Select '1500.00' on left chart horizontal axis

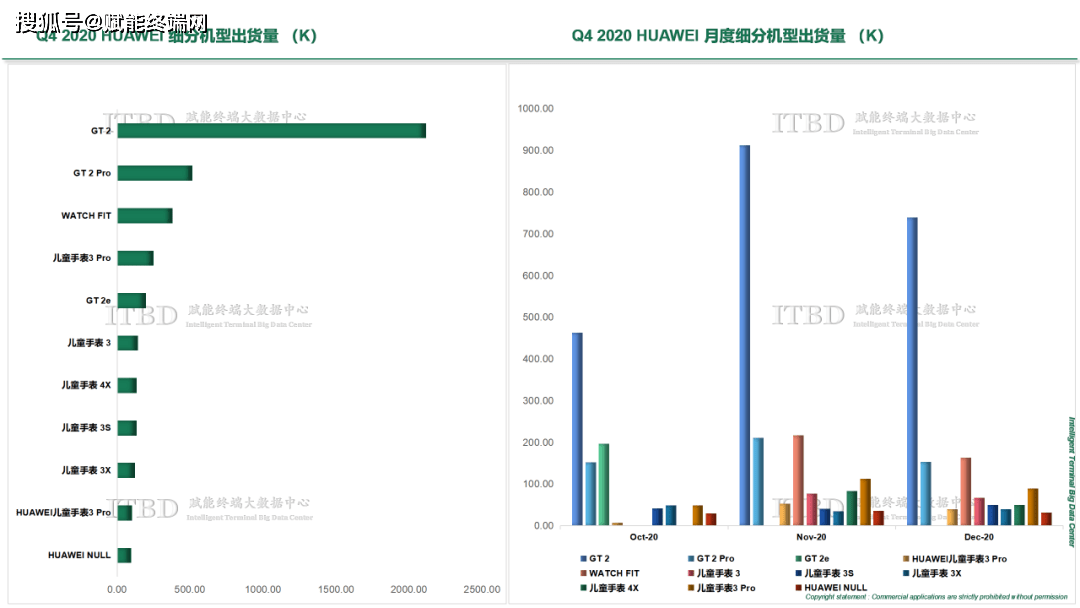[336, 589]
